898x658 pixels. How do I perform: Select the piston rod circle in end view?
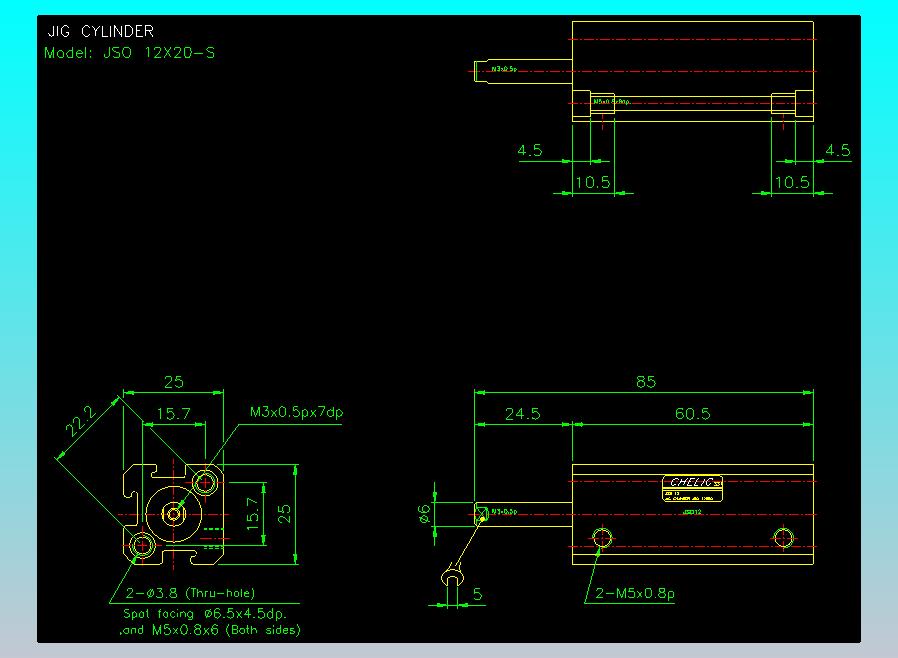174,514
